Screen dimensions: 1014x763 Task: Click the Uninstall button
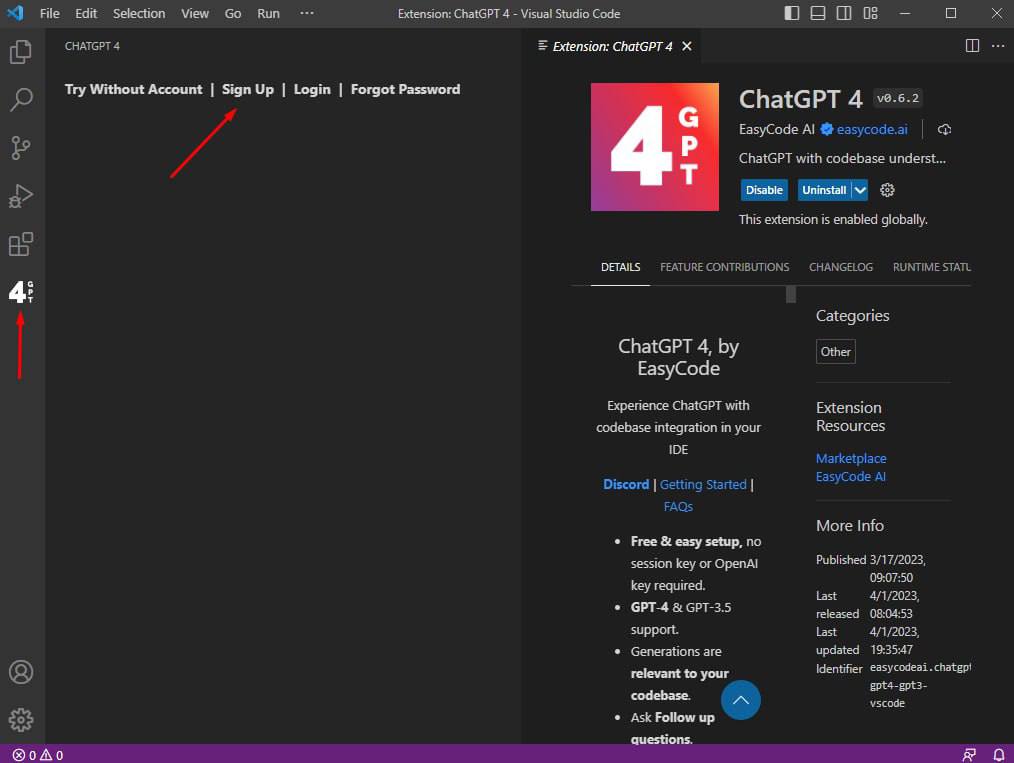point(824,190)
